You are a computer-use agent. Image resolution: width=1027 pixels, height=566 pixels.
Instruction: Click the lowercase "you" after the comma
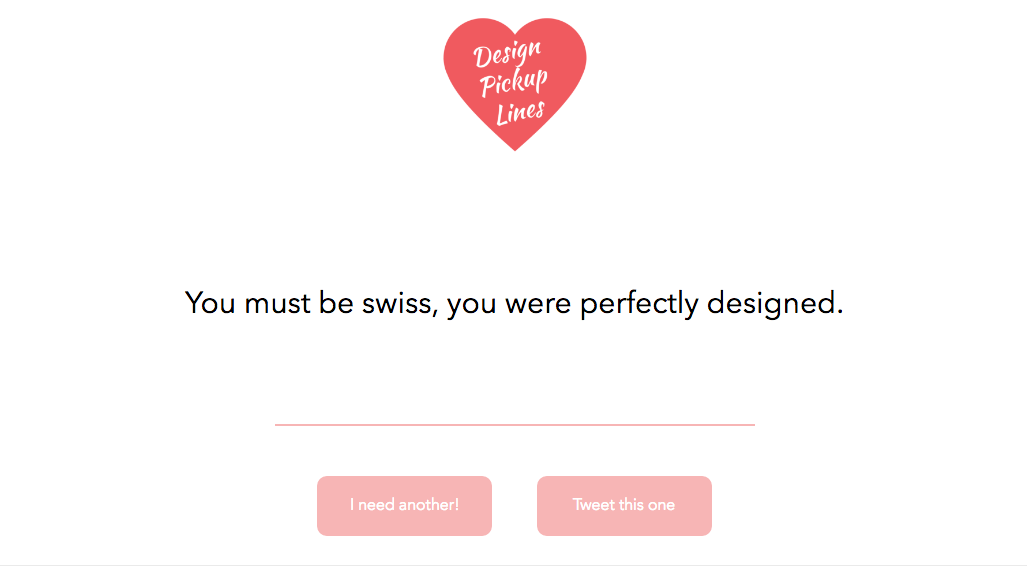coord(472,303)
